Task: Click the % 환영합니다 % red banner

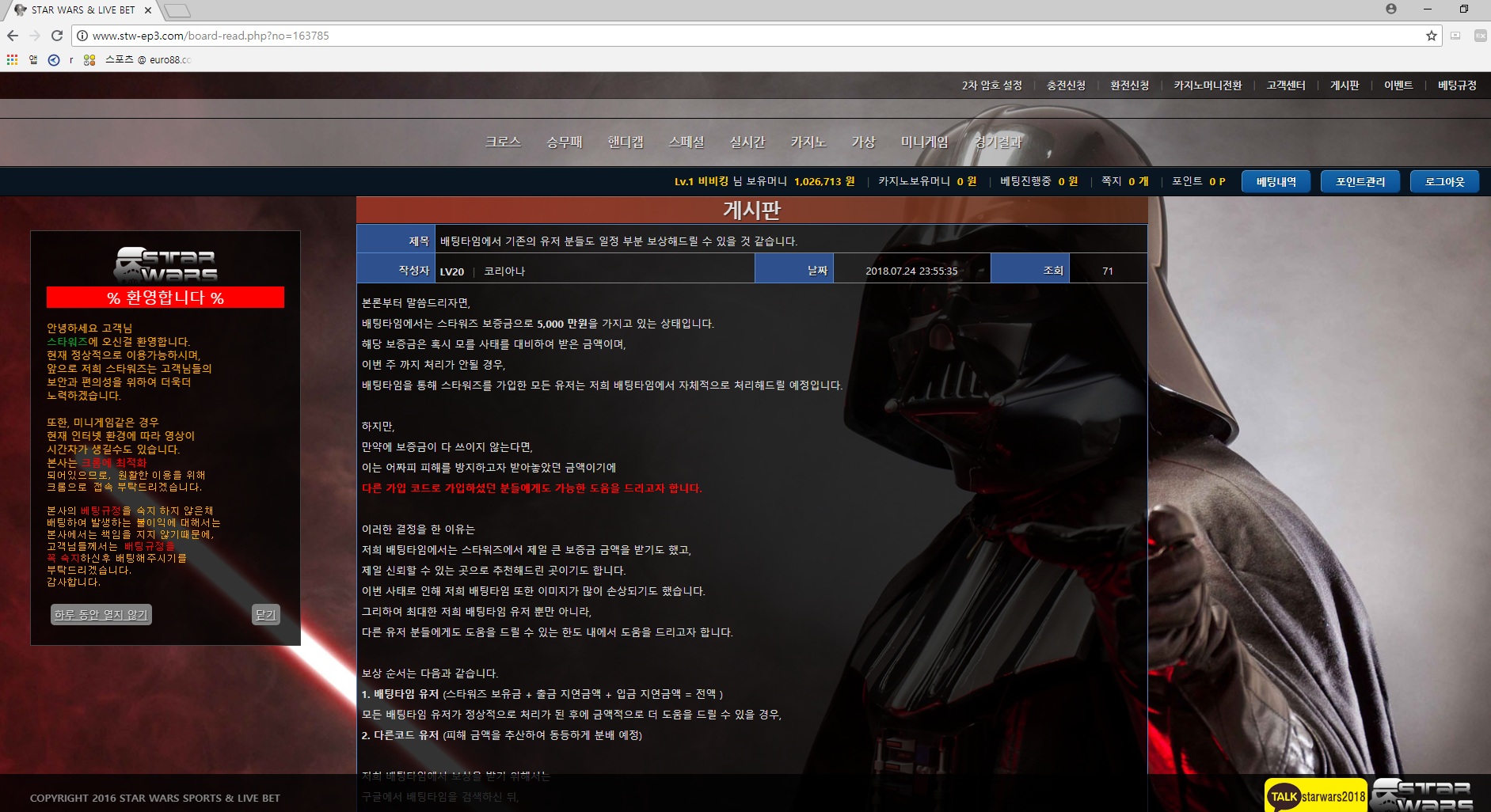Action: coord(165,298)
